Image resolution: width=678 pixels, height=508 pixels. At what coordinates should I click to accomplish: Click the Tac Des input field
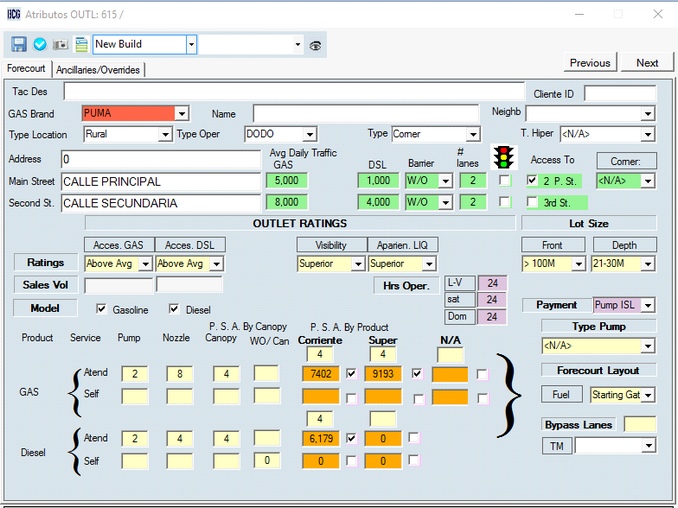(294, 91)
